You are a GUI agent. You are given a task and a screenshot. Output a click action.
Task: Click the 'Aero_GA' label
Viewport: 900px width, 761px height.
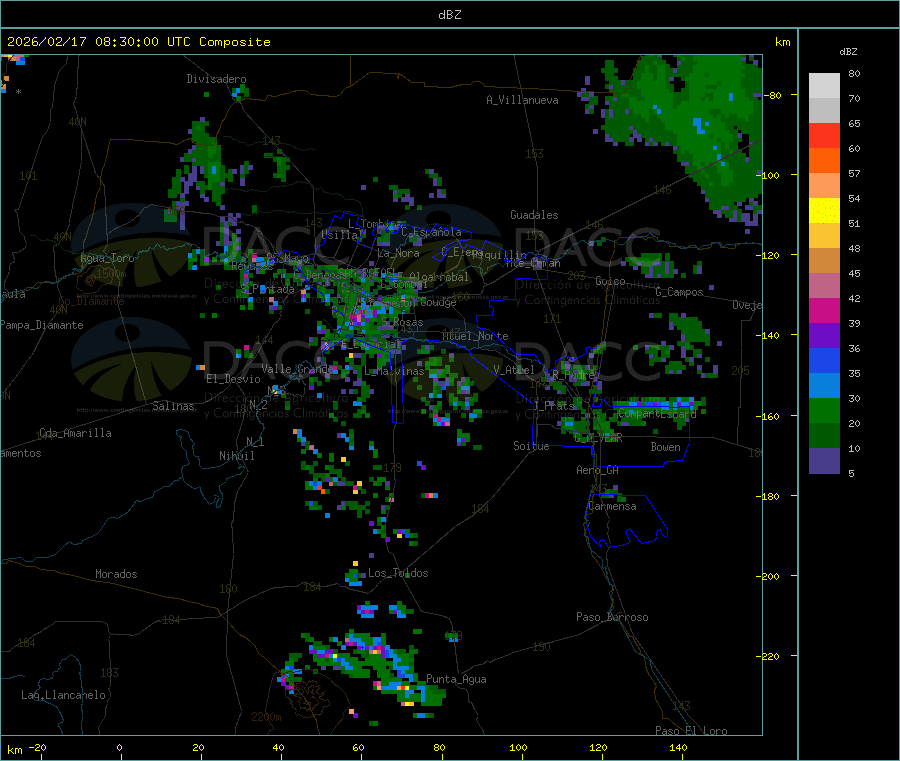tap(598, 470)
